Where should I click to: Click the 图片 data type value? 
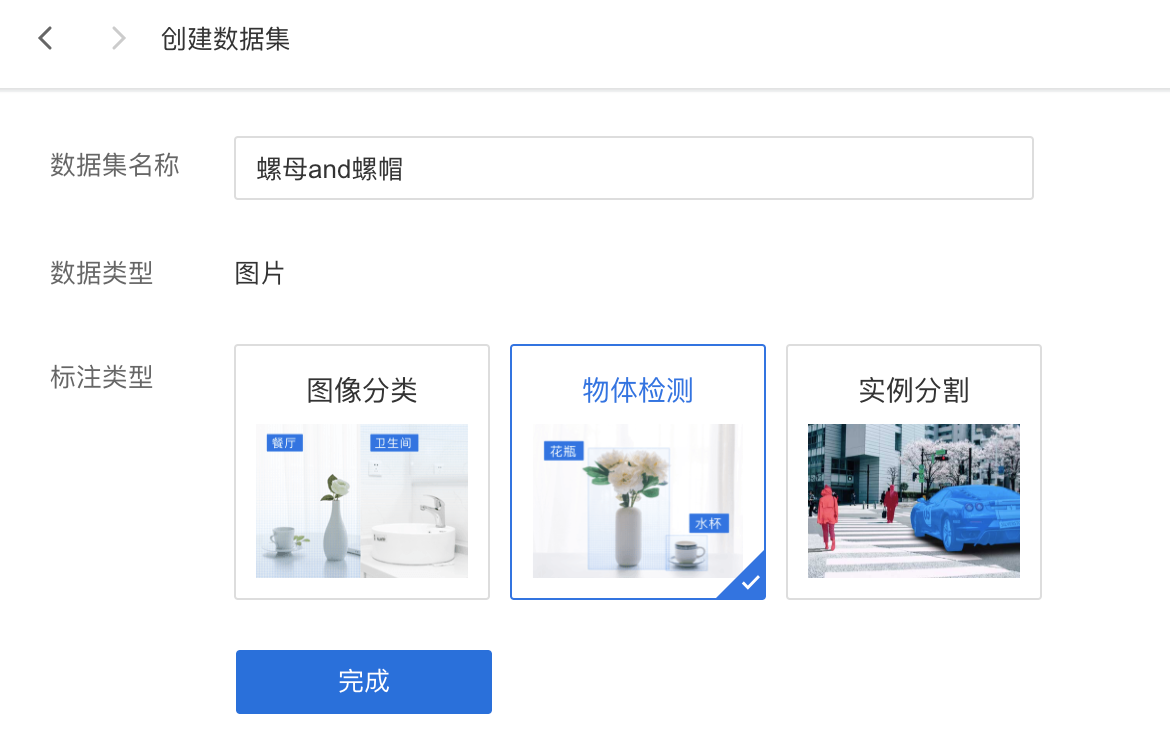[x=259, y=273]
